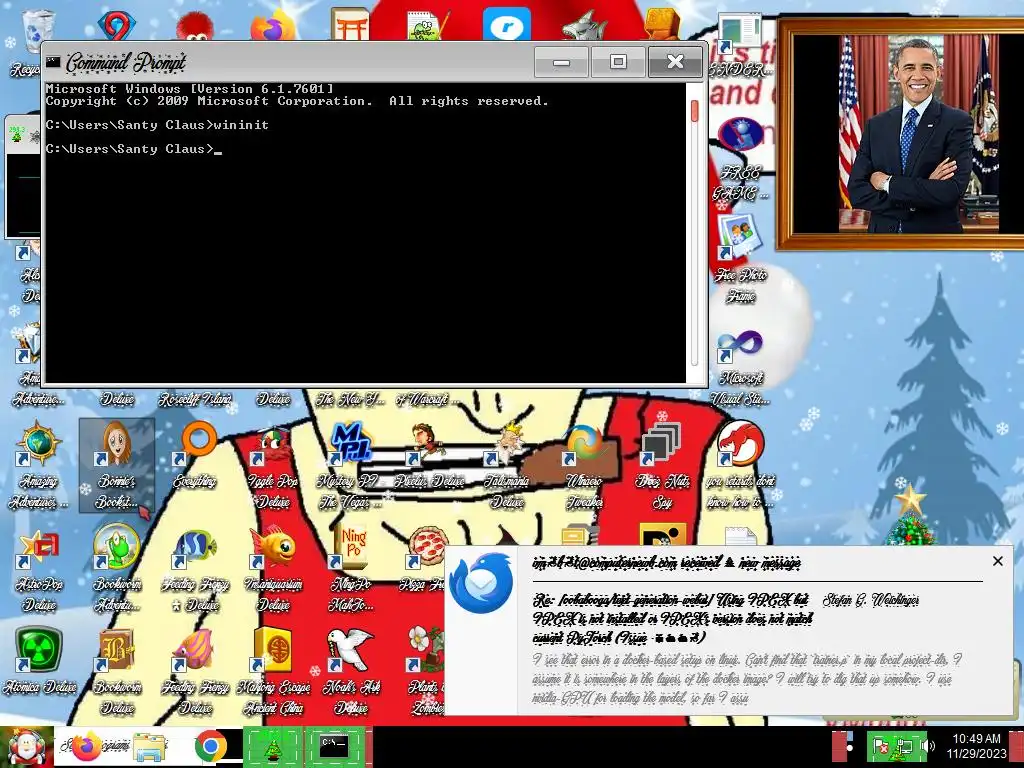The height and width of the screenshot is (768, 1024).
Task: Open the FREE GAME globe shortcut
Action: click(740, 159)
